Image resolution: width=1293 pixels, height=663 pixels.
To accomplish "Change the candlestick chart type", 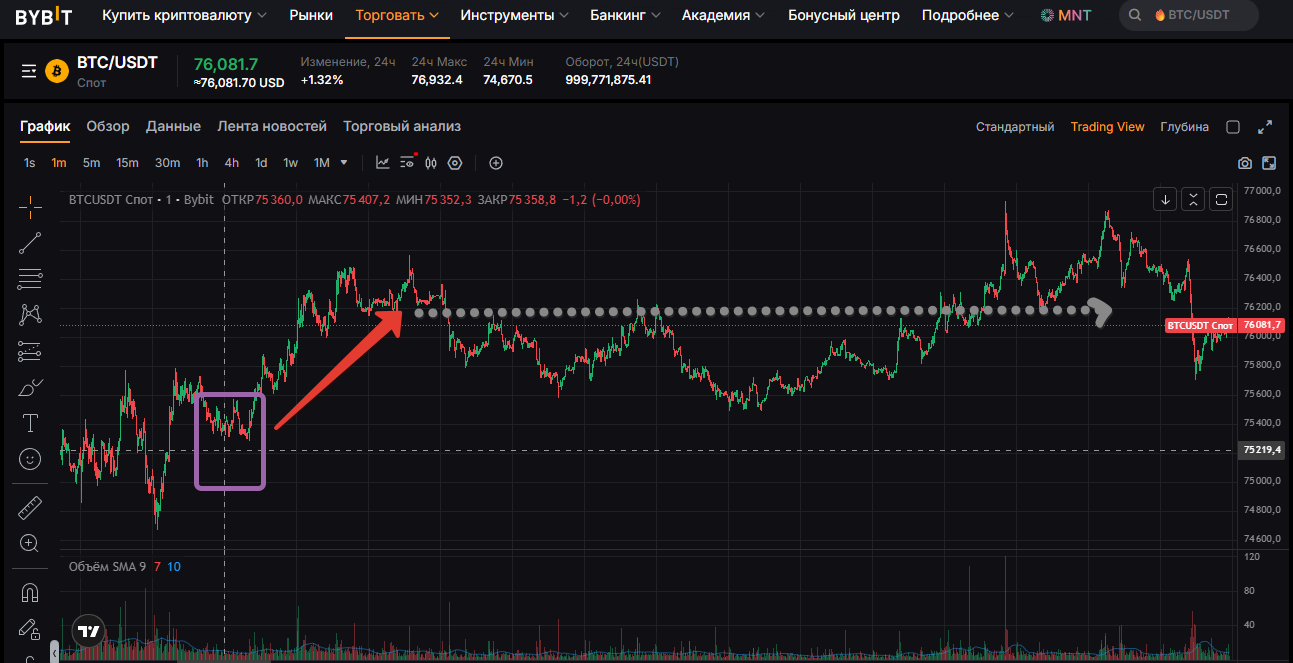I will pyautogui.click(x=431, y=162).
